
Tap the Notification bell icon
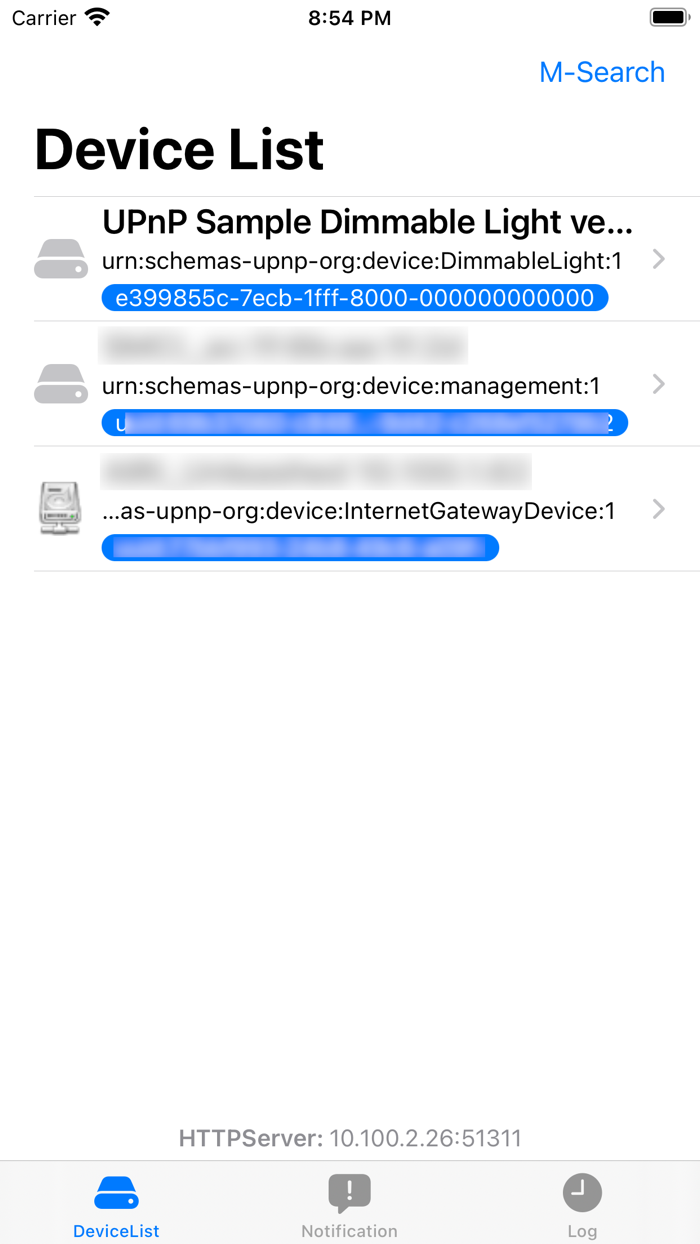349,1192
